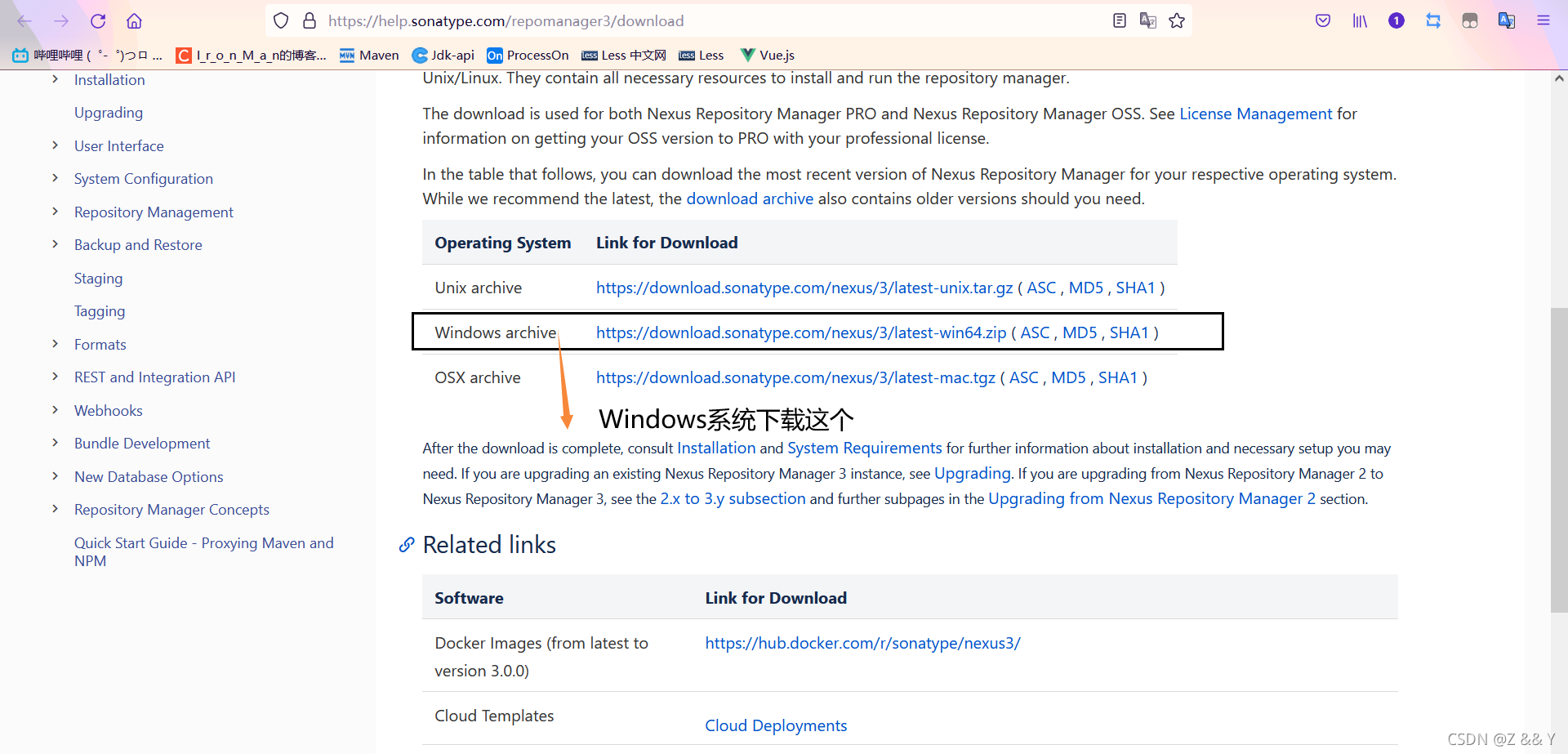The image size is (1568, 754).
Task: Download the latest-unix.tar.gz archive
Action: pos(804,288)
